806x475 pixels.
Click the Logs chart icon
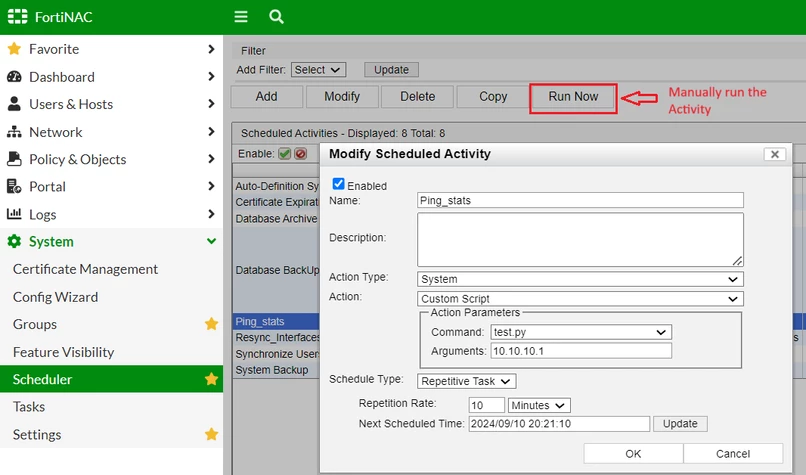coord(14,213)
